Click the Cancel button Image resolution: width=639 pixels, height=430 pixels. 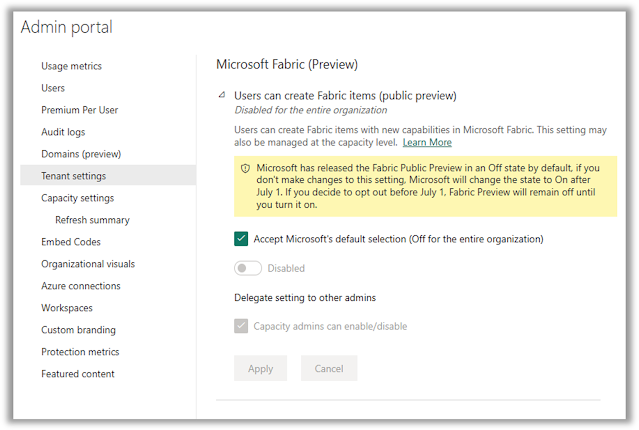(328, 368)
